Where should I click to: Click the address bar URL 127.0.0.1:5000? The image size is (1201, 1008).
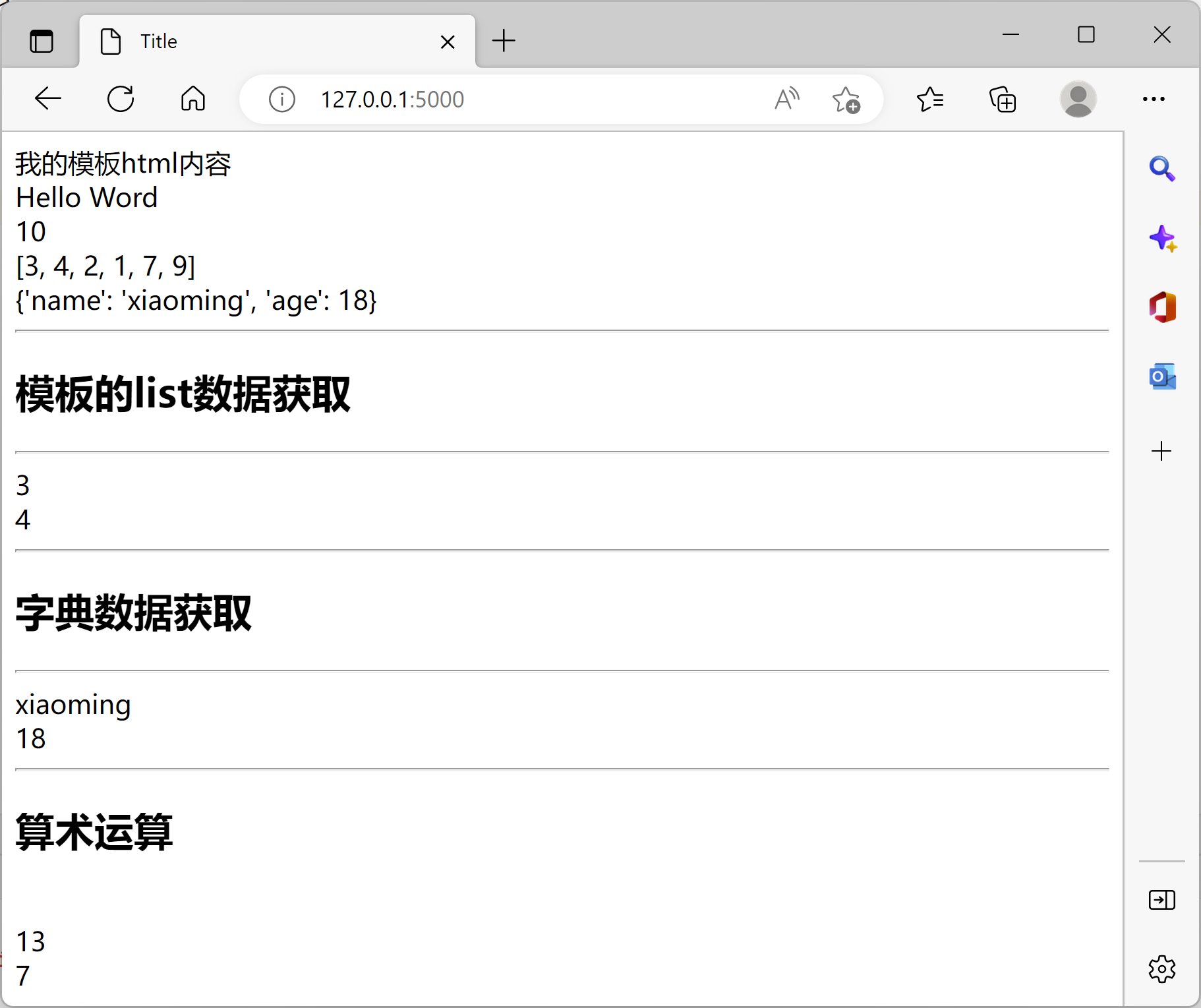click(392, 100)
